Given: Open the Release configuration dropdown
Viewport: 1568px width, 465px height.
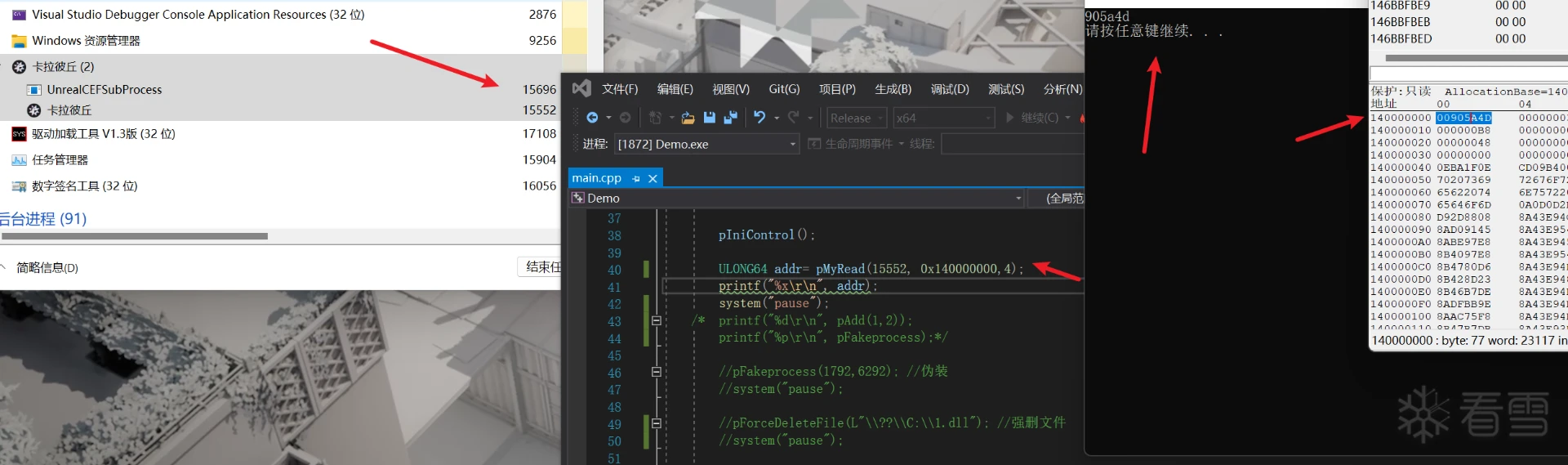Looking at the screenshot, I should click(857, 118).
